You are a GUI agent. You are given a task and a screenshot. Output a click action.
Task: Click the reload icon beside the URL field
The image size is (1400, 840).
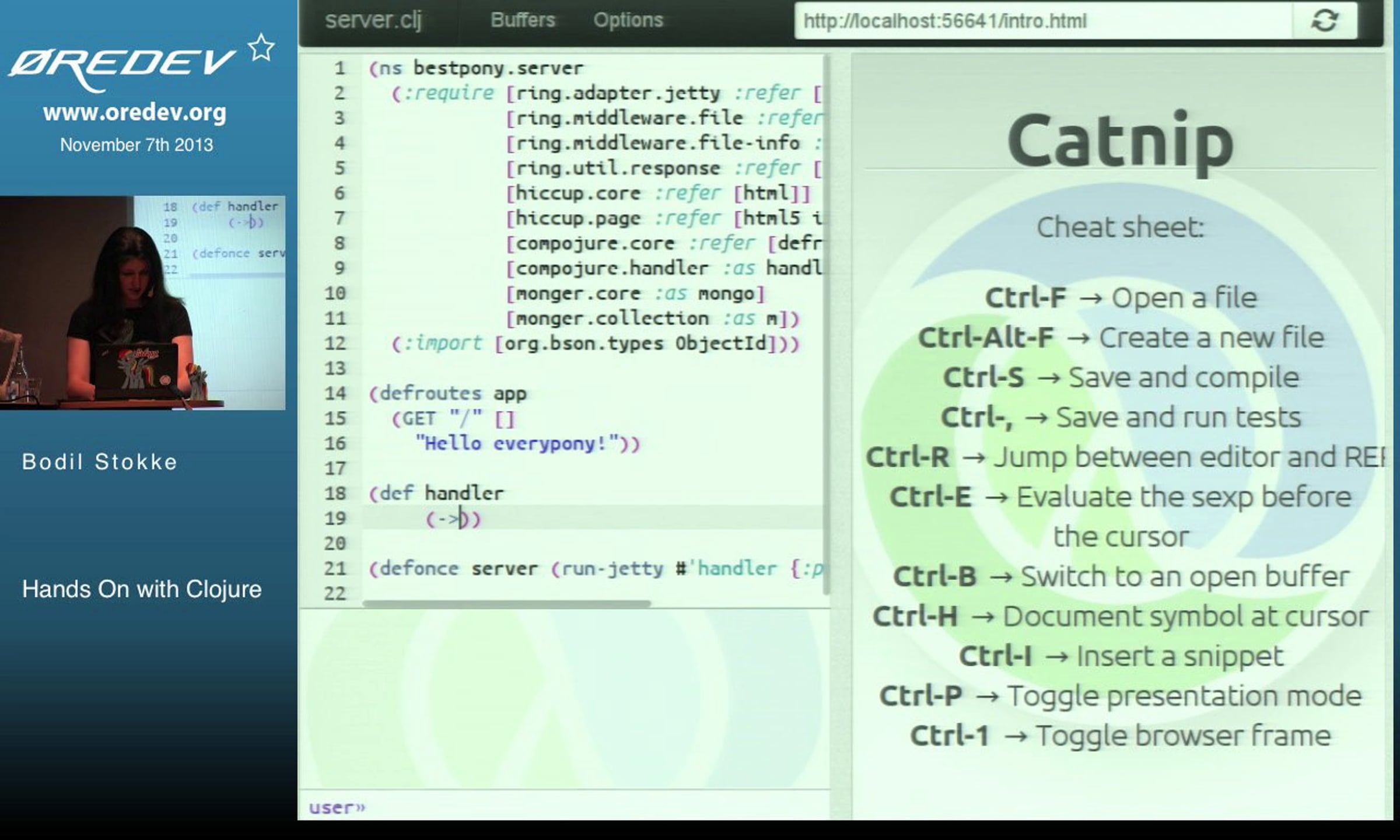[x=1325, y=21]
